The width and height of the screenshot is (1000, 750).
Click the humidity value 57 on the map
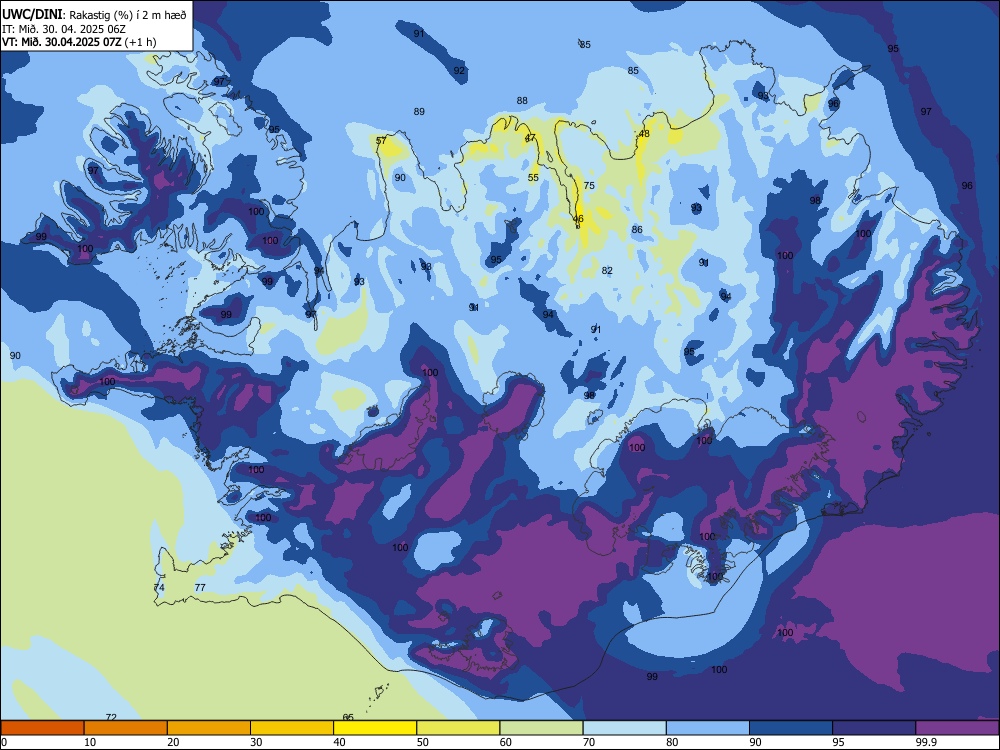(x=381, y=140)
